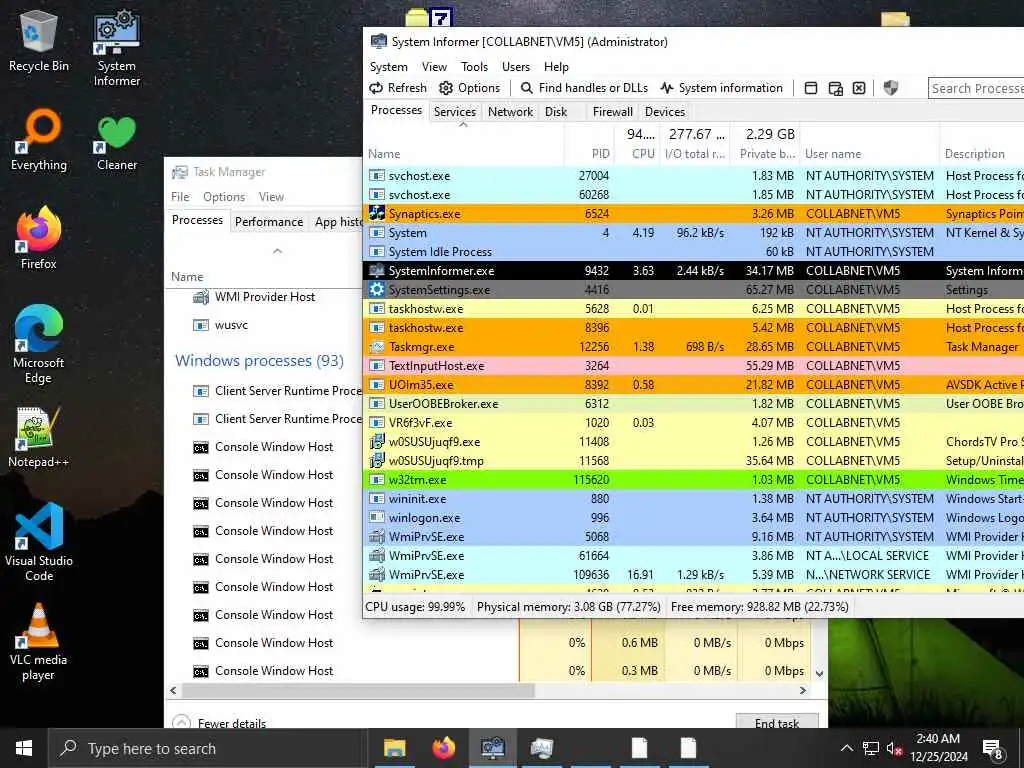Click the shield icon in the toolbar
This screenshot has width=1024, height=768.
point(891,88)
